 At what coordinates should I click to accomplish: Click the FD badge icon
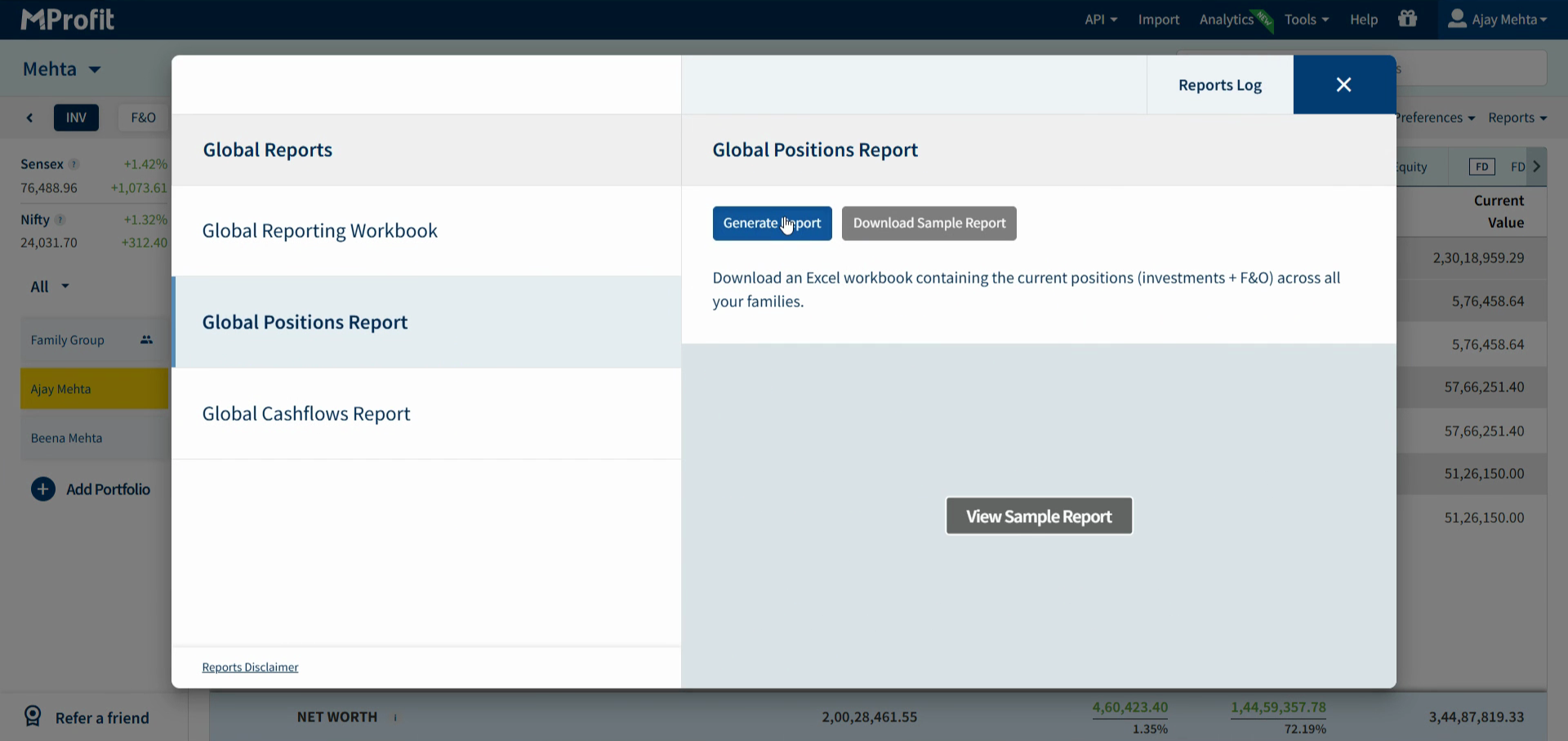pos(1481,167)
